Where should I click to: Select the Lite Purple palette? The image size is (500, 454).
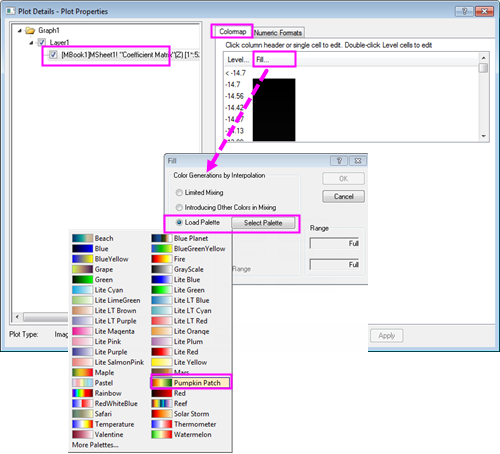pos(99,352)
